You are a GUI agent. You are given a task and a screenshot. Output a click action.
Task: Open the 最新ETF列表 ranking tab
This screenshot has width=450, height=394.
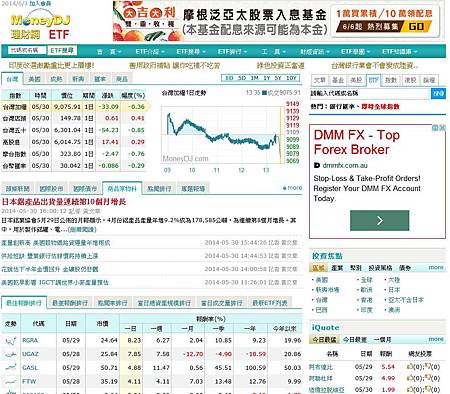click(270, 303)
